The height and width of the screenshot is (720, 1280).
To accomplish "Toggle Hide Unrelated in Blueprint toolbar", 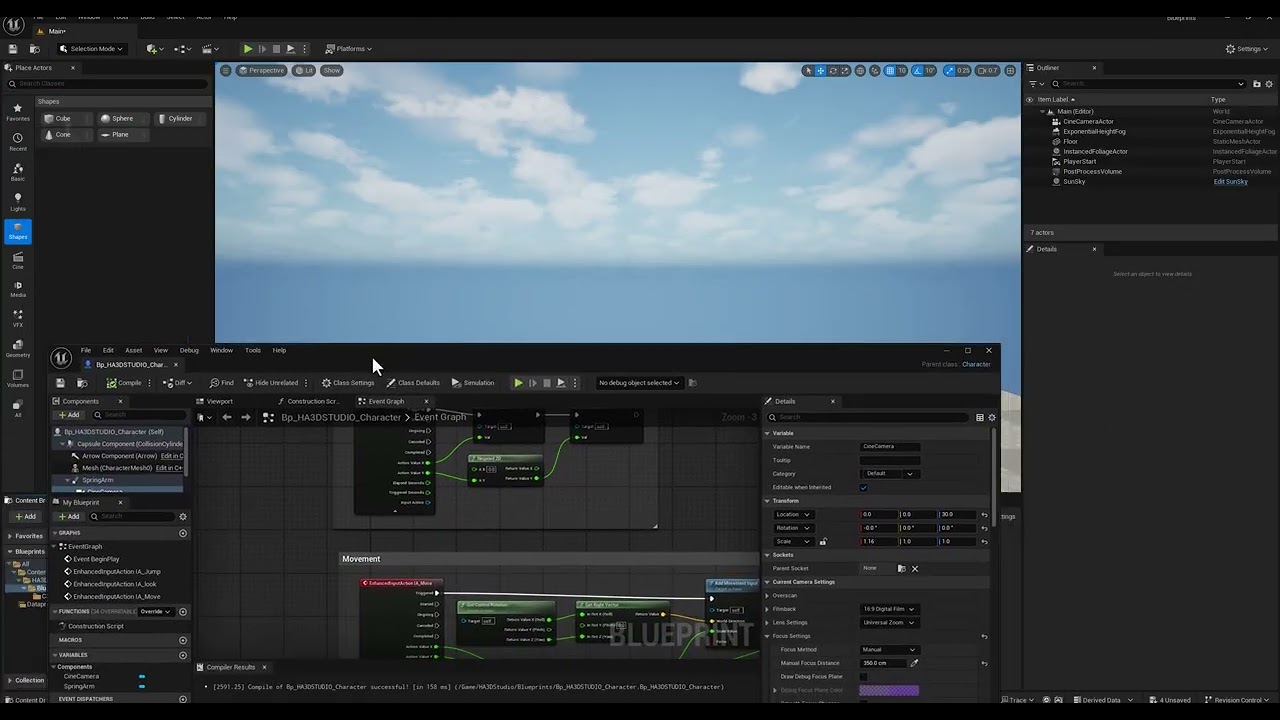I will (270, 383).
